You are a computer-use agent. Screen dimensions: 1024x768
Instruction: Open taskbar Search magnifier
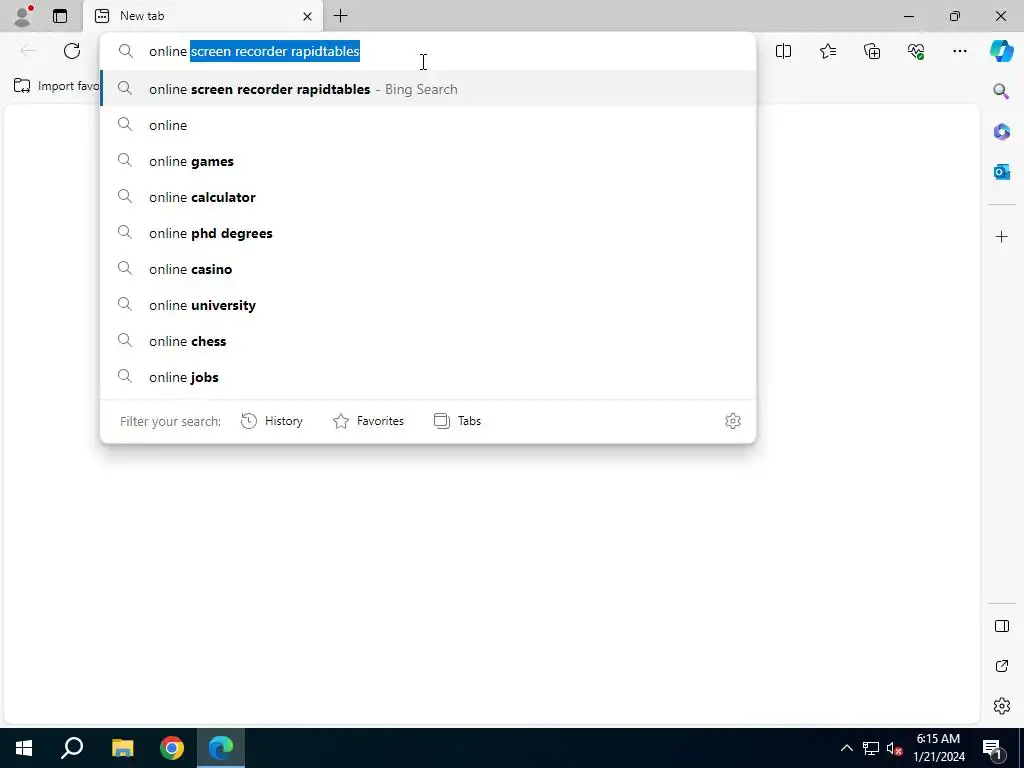(x=72, y=748)
